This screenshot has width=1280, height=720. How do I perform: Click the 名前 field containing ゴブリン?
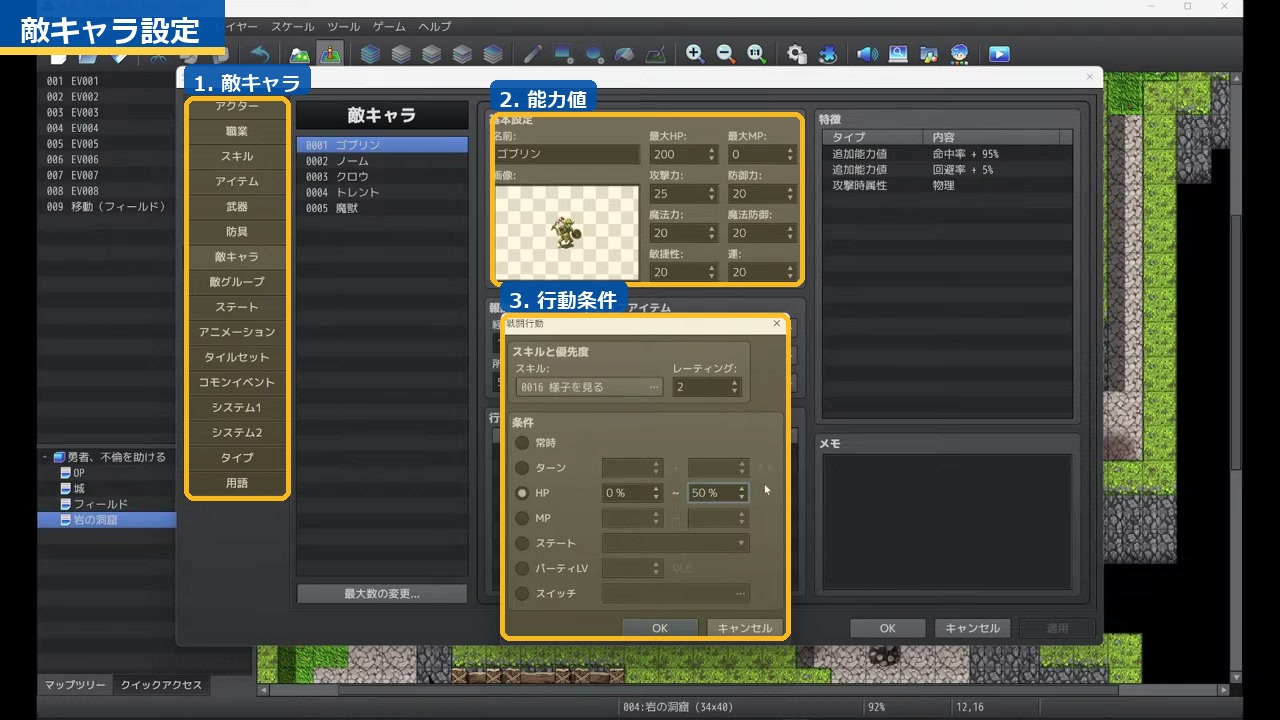tap(567, 155)
